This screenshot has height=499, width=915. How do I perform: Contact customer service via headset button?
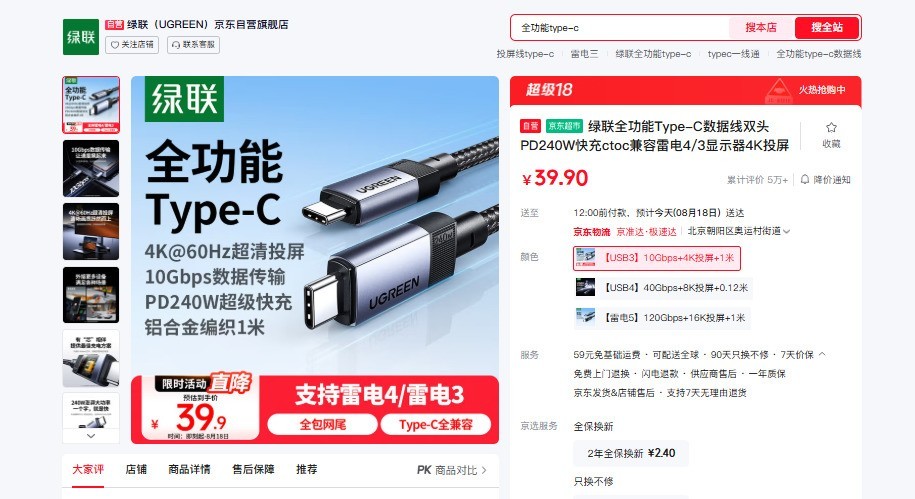193,45
